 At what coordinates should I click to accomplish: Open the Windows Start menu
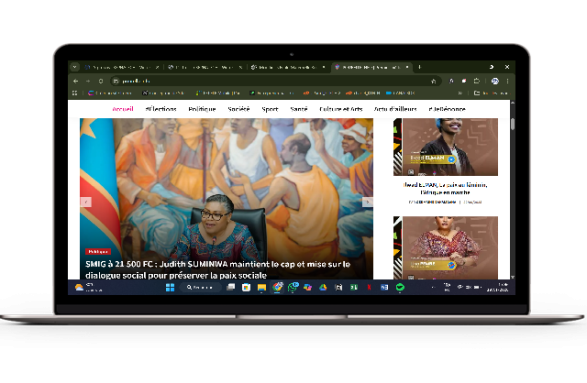tap(170, 287)
